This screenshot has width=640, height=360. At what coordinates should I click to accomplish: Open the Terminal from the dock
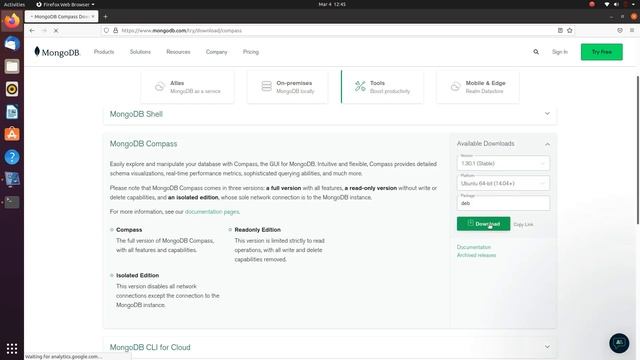pyautogui.click(x=12, y=202)
